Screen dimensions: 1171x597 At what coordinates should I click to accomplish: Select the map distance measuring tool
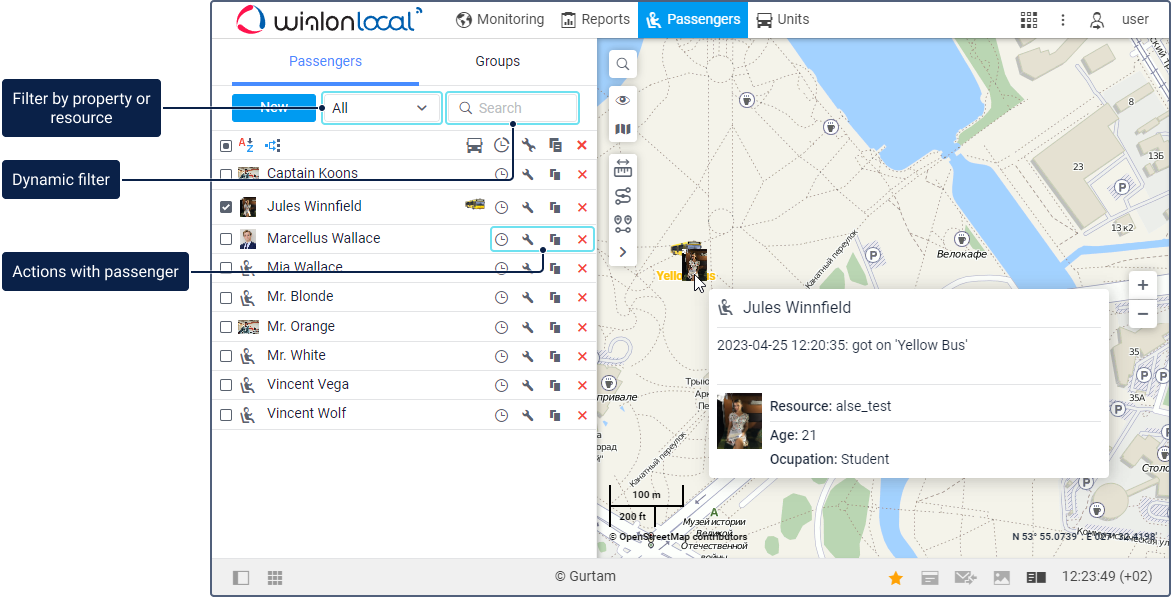tap(623, 168)
